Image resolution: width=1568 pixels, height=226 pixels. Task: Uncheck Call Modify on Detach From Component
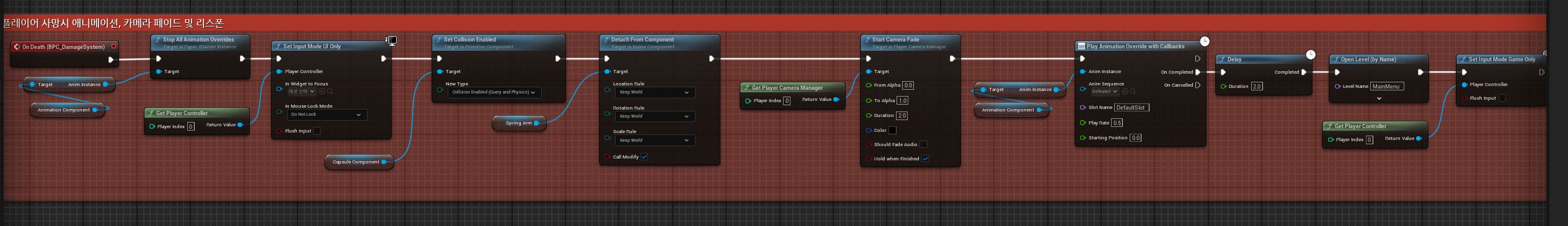point(645,157)
